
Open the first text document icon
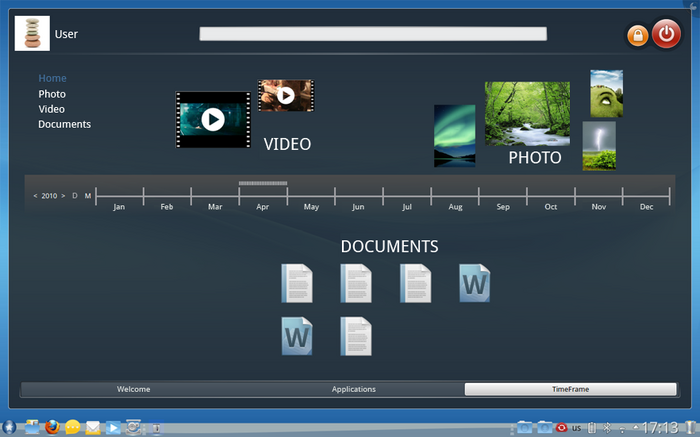point(297,283)
